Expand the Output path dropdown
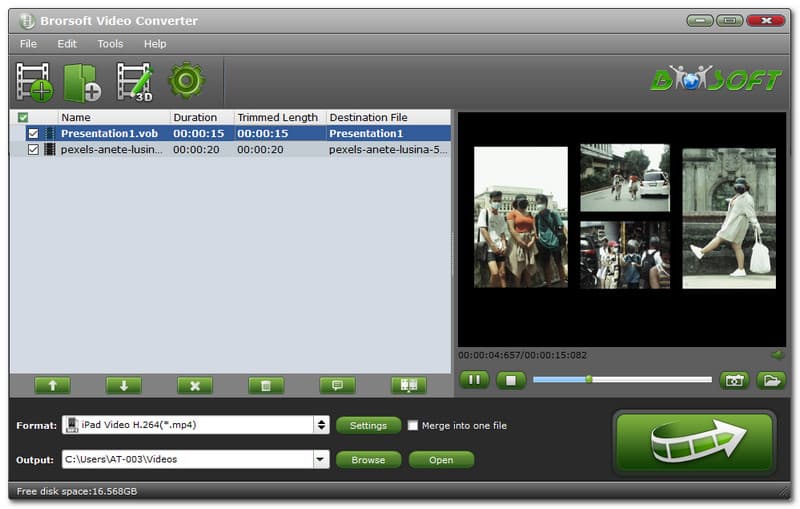This screenshot has width=800, height=509. (321, 460)
